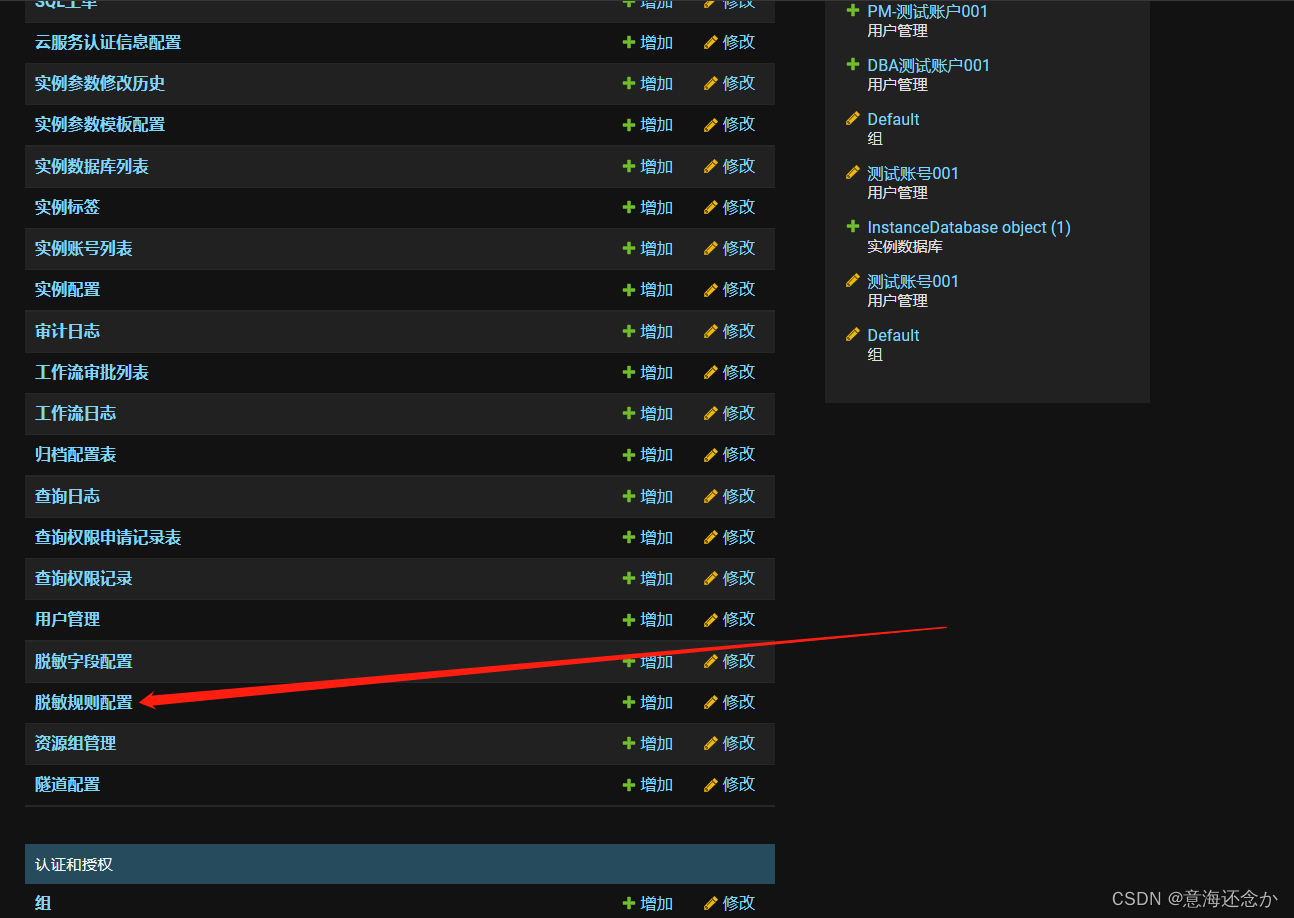Open the 云服务认证信息配置 model page
The height and width of the screenshot is (918, 1294).
[x=108, y=42]
